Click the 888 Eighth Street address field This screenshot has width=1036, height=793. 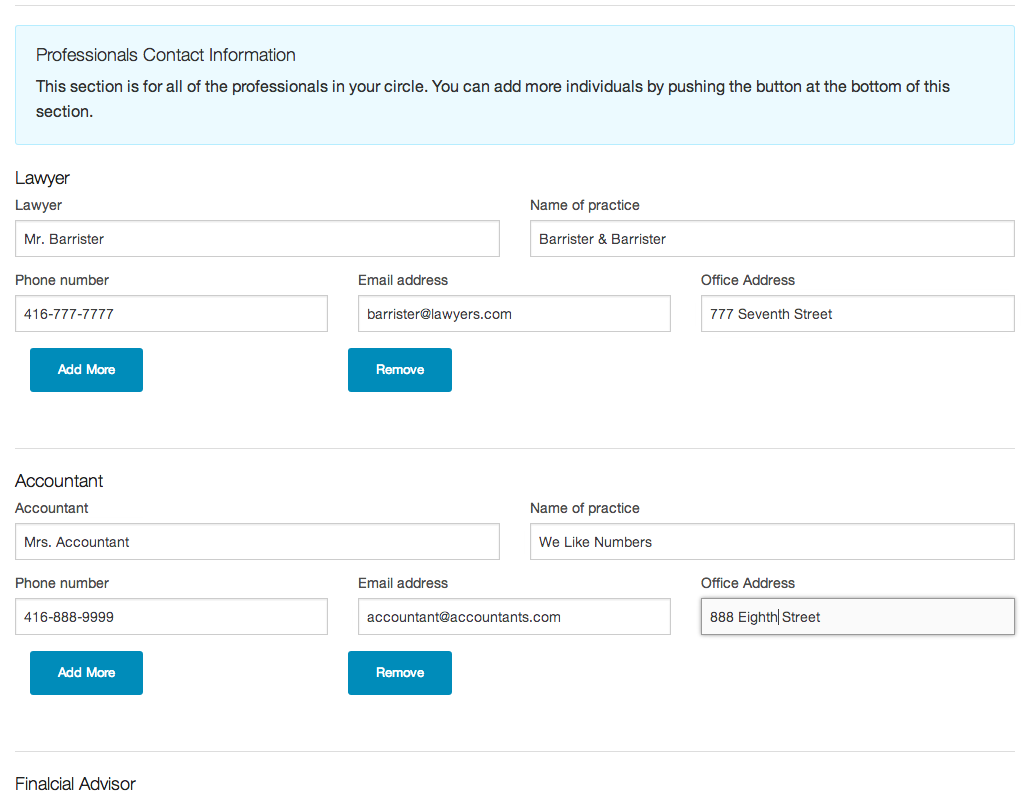[856, 616]
